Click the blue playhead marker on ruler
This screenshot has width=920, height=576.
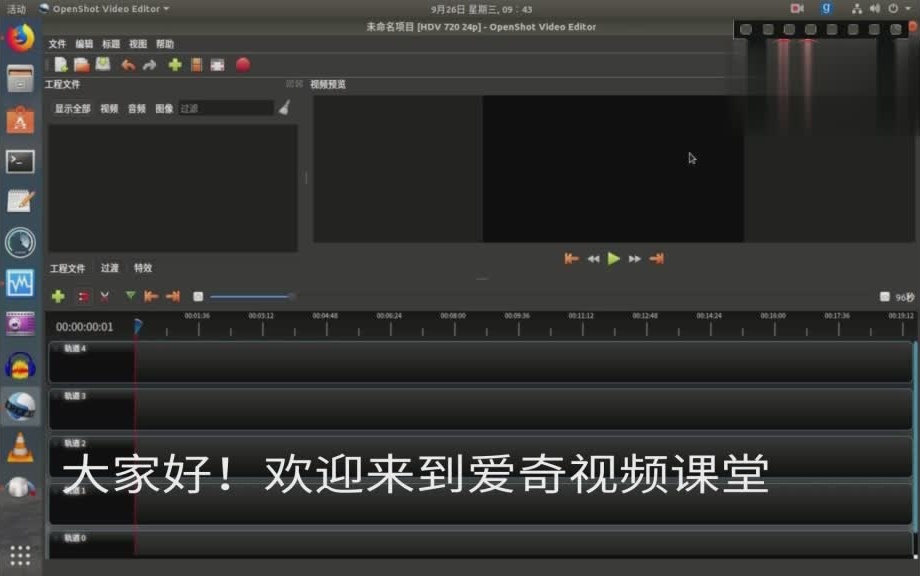pyautogui.click(x=138, y=326)
